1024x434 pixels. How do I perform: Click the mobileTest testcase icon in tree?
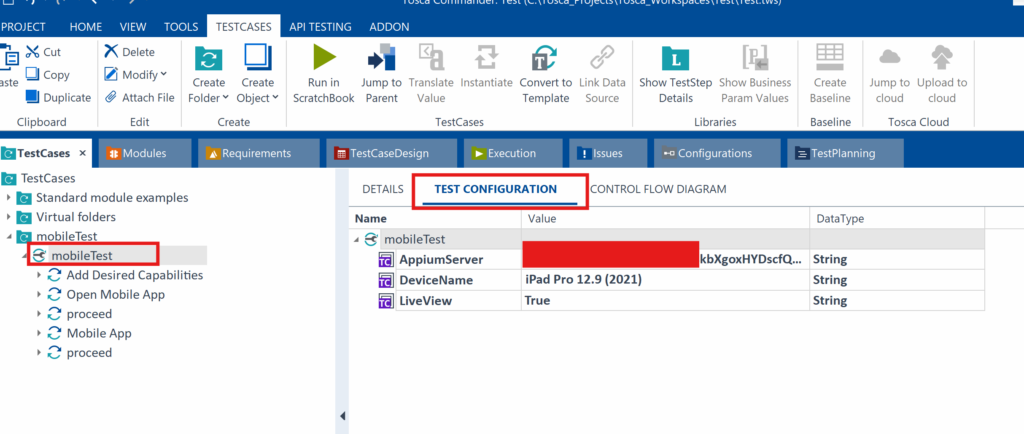pyautogui.click(x=39, y=256)
